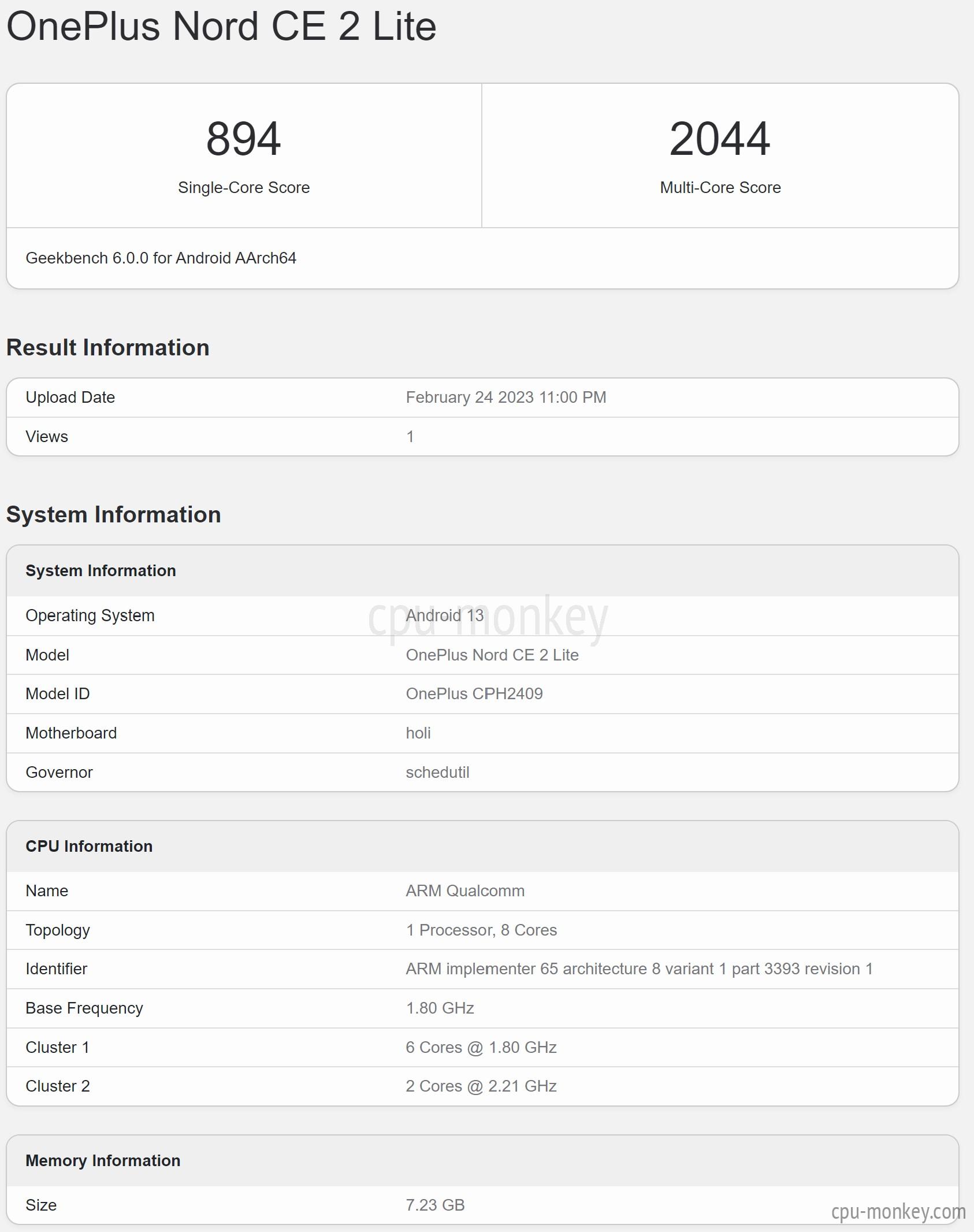Select the OnePlus CPH2409 value

[x=474, y=694]
